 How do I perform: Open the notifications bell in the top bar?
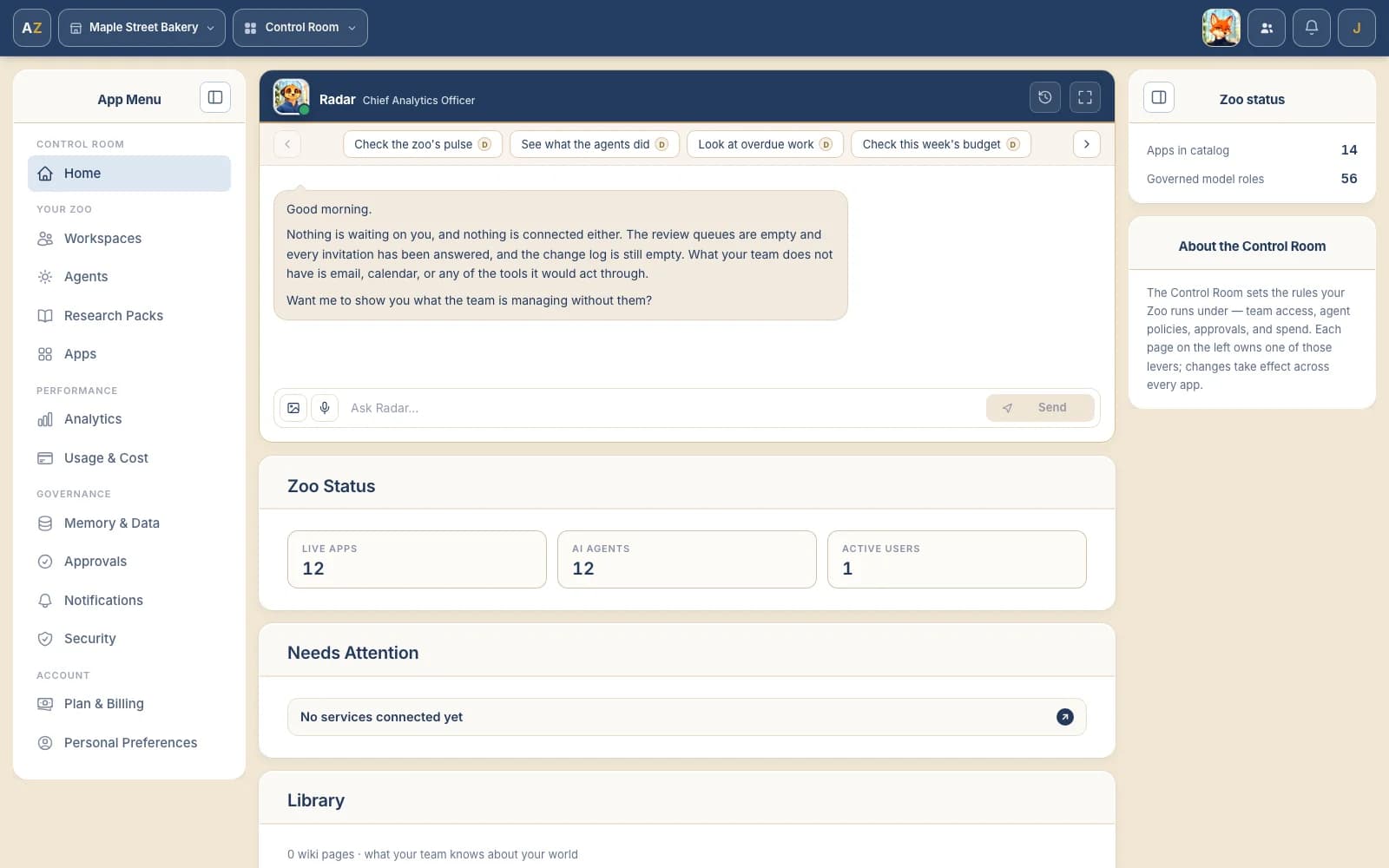[1311, 28]
